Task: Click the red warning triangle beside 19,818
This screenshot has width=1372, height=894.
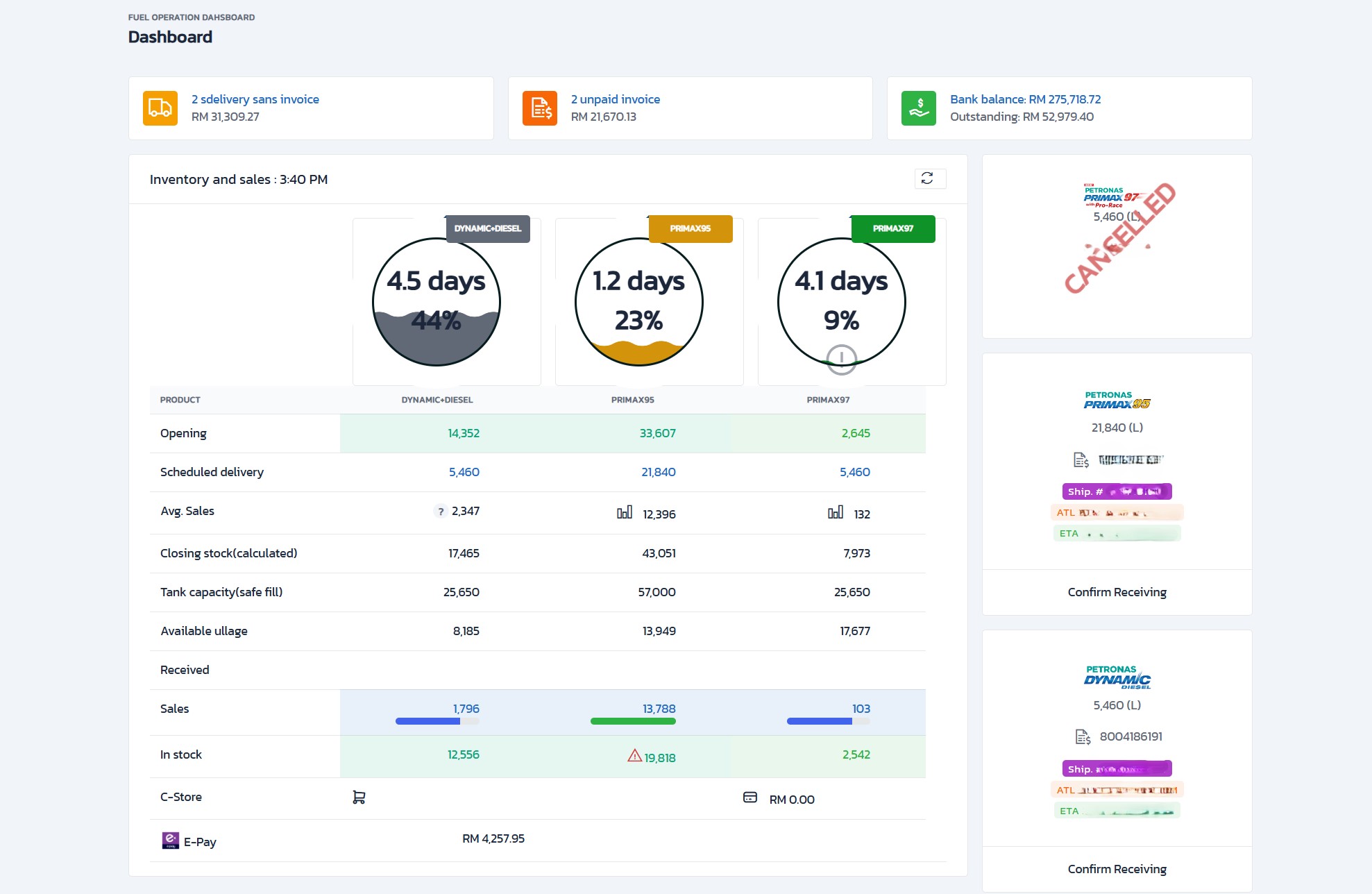Action: 634,755
